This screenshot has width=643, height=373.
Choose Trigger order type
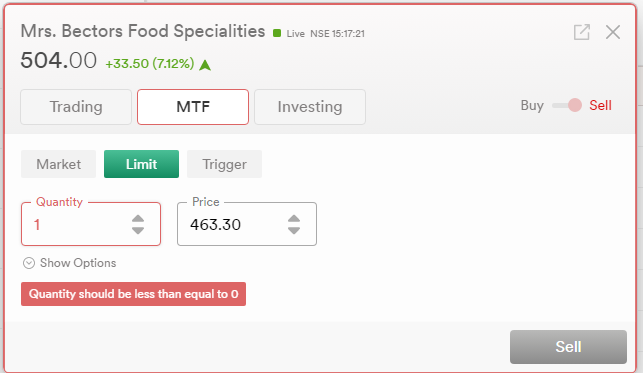pyautogui.click(x=224, y=164)
